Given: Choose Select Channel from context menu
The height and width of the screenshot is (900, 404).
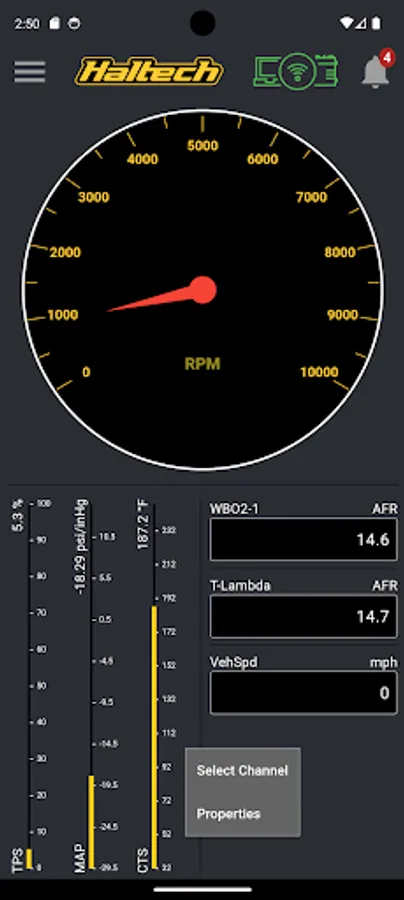Looking at the screenshot, I should point(242,770).
